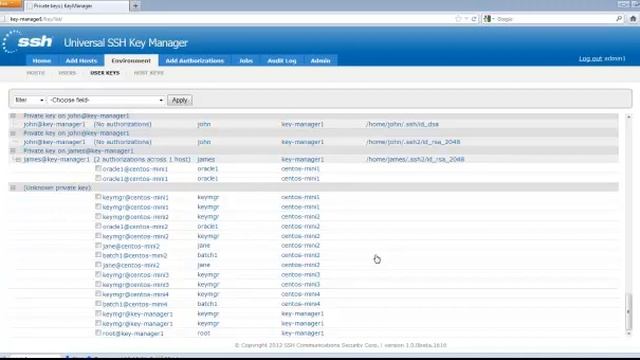The image size is (640, 360).
Task: Open the batch1@centos-mini4 authorization link
Action: [x=135, y=304]
